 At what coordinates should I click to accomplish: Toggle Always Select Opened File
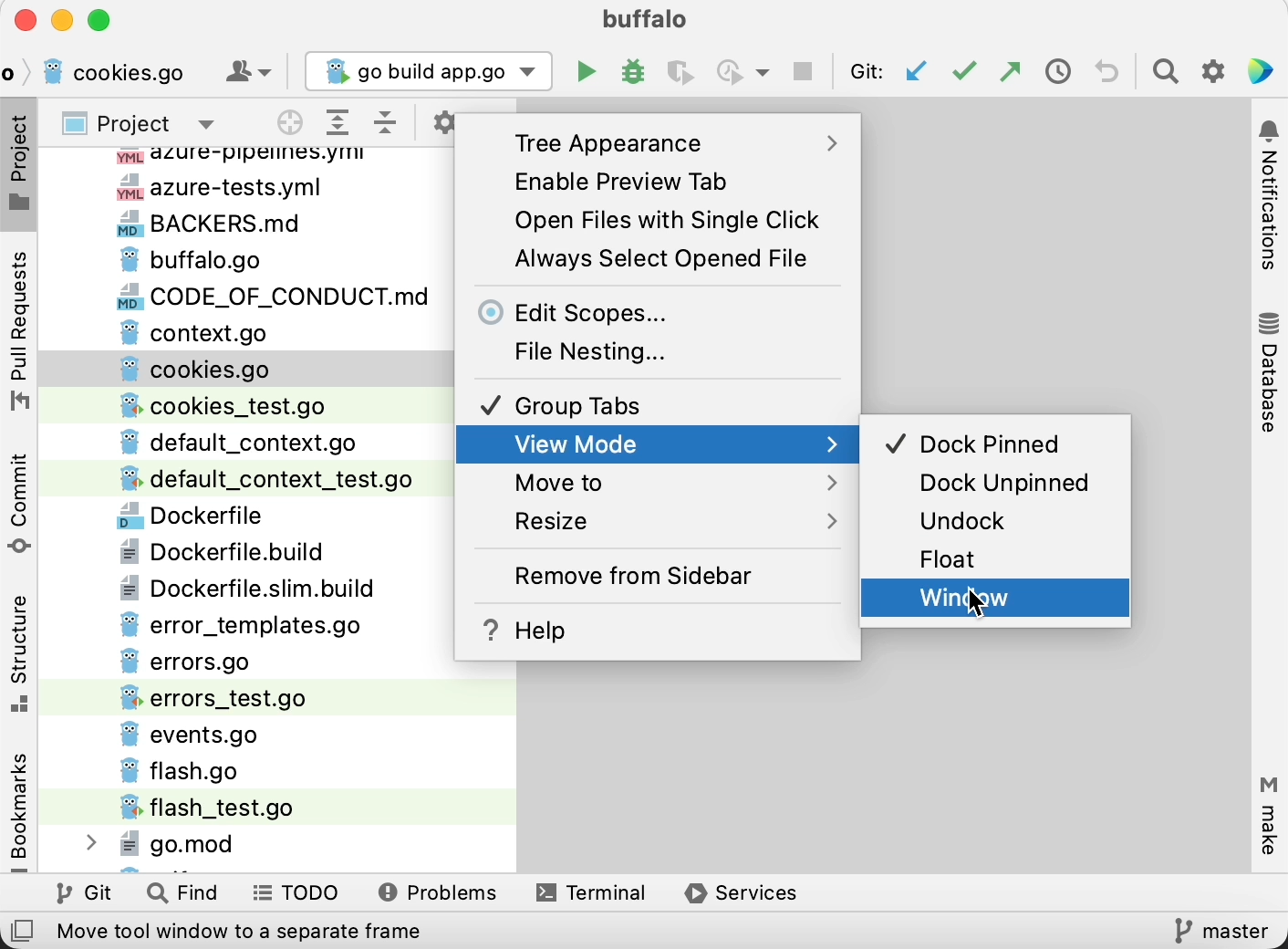tap(659, 259)
